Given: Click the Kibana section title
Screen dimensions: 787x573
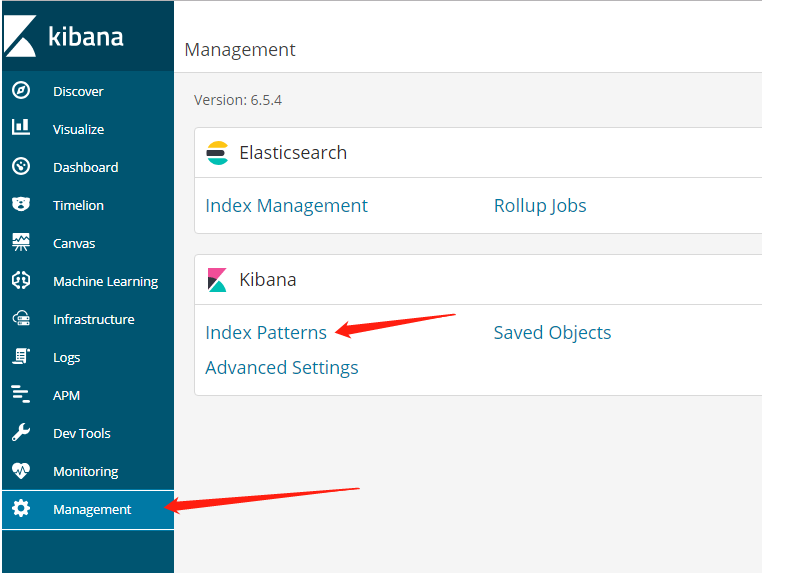Looking at the screenshot, I should [268, 280].
